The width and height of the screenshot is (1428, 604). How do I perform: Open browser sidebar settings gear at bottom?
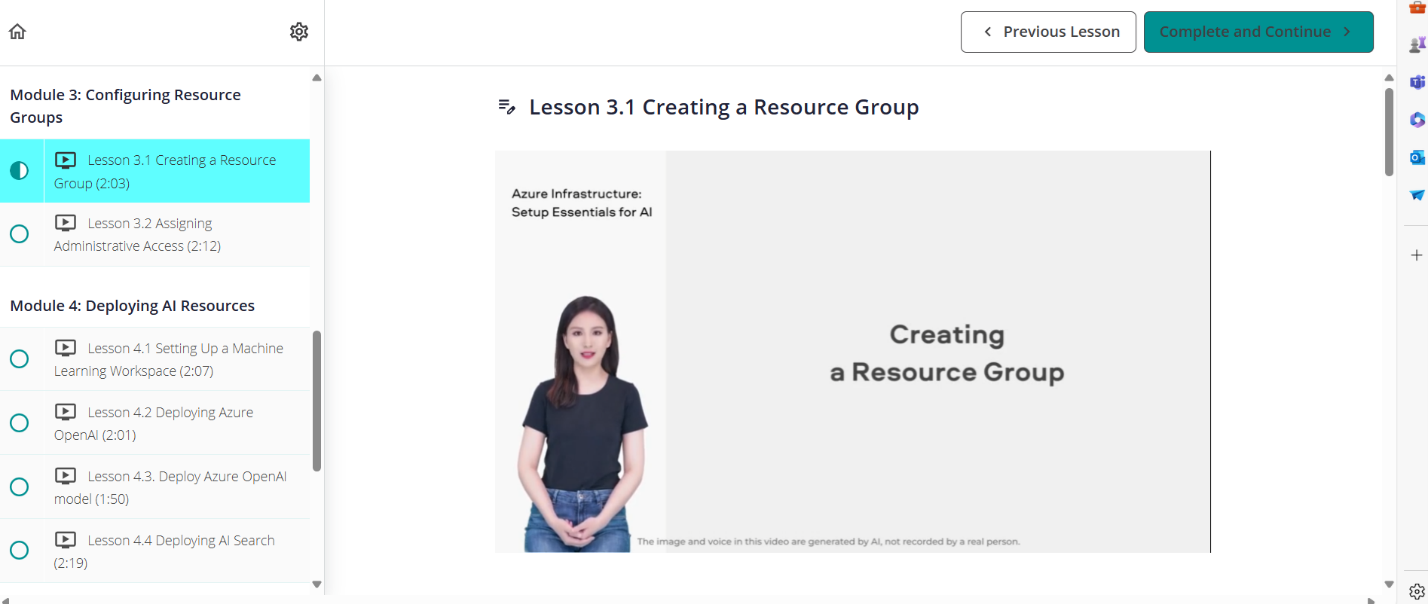tap(1416, 591)
